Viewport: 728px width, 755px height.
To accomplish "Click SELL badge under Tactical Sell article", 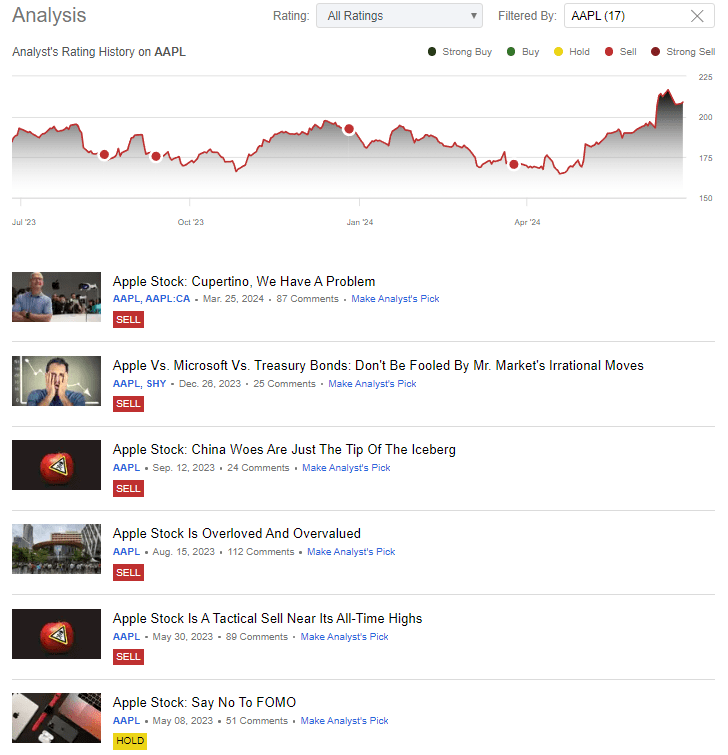I will click(128, 657).
